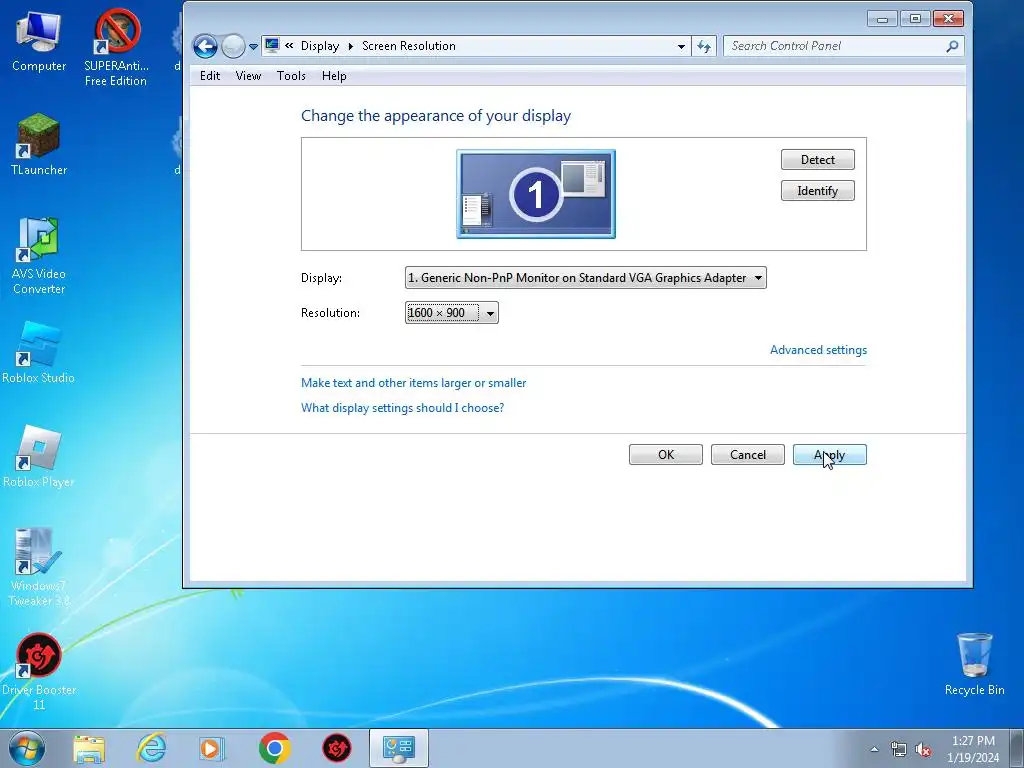This screenshot has width=1024, height=768.
Task: Select the SUPERAntiSpyware Free Edition icon
Action: pyautogui.click(x=116, y=48)
